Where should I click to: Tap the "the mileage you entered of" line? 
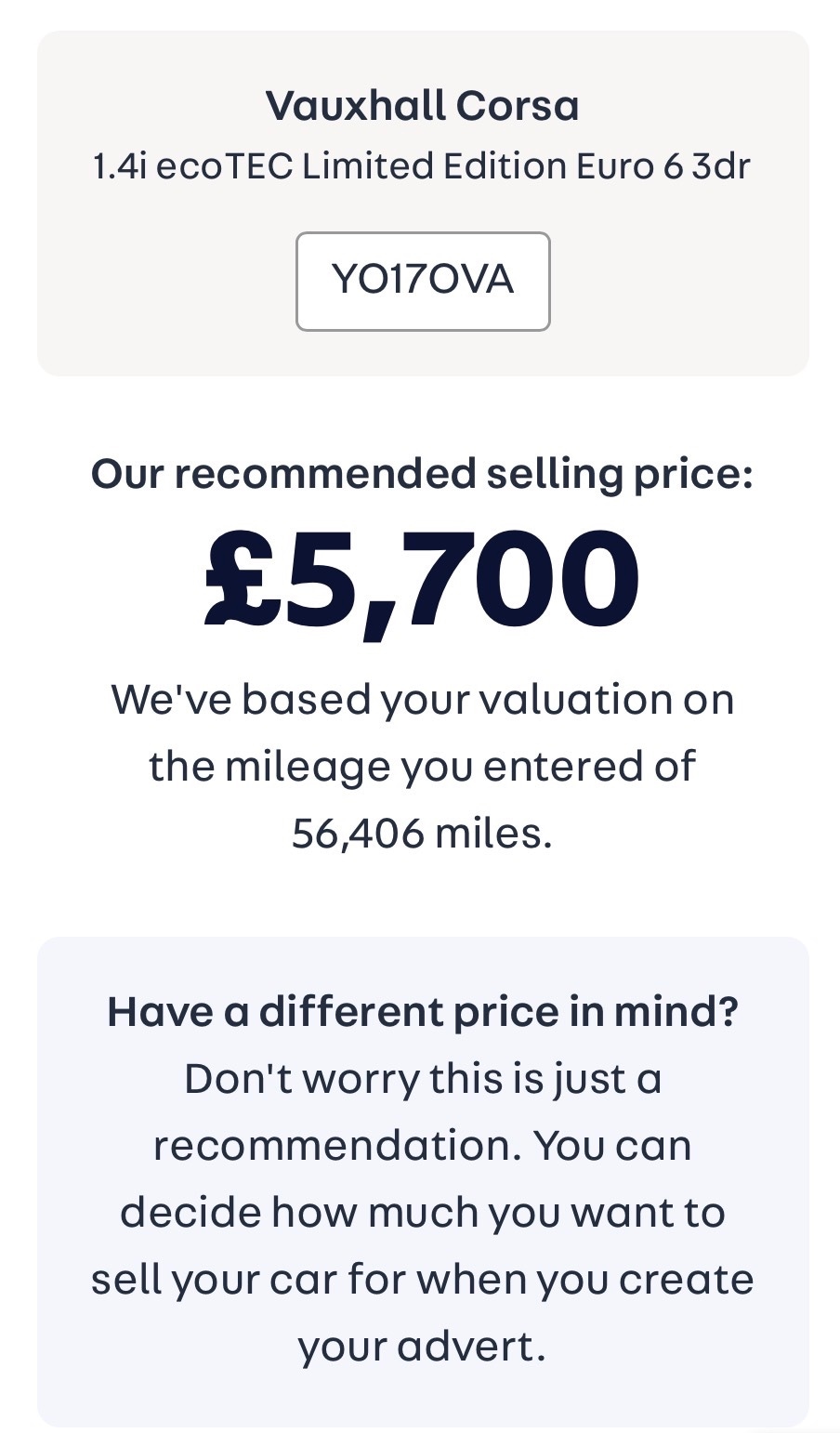click(x=423, y=766)
